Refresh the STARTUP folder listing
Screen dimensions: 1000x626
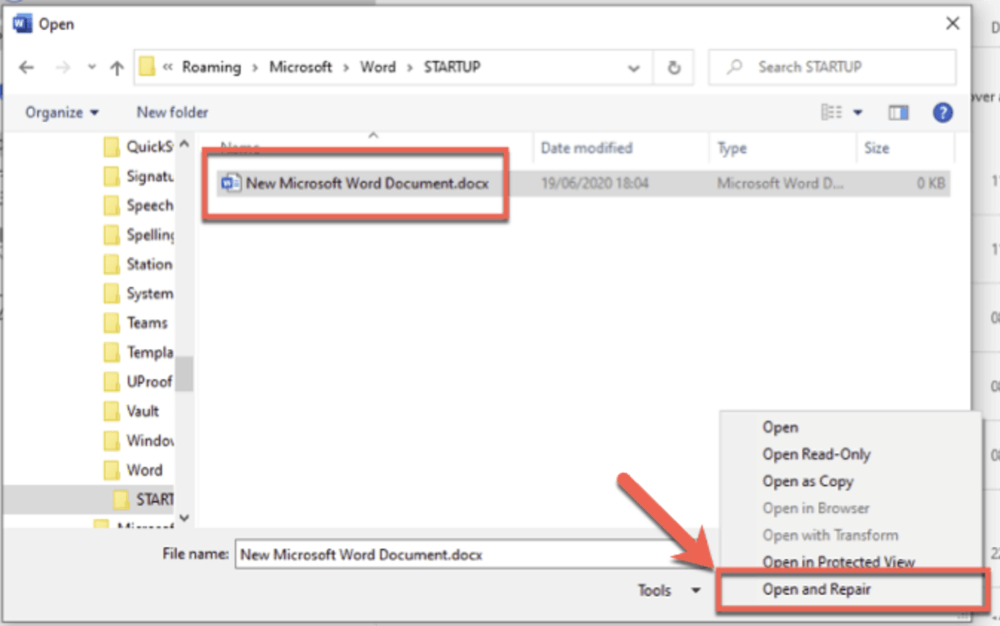coord(674,68)
